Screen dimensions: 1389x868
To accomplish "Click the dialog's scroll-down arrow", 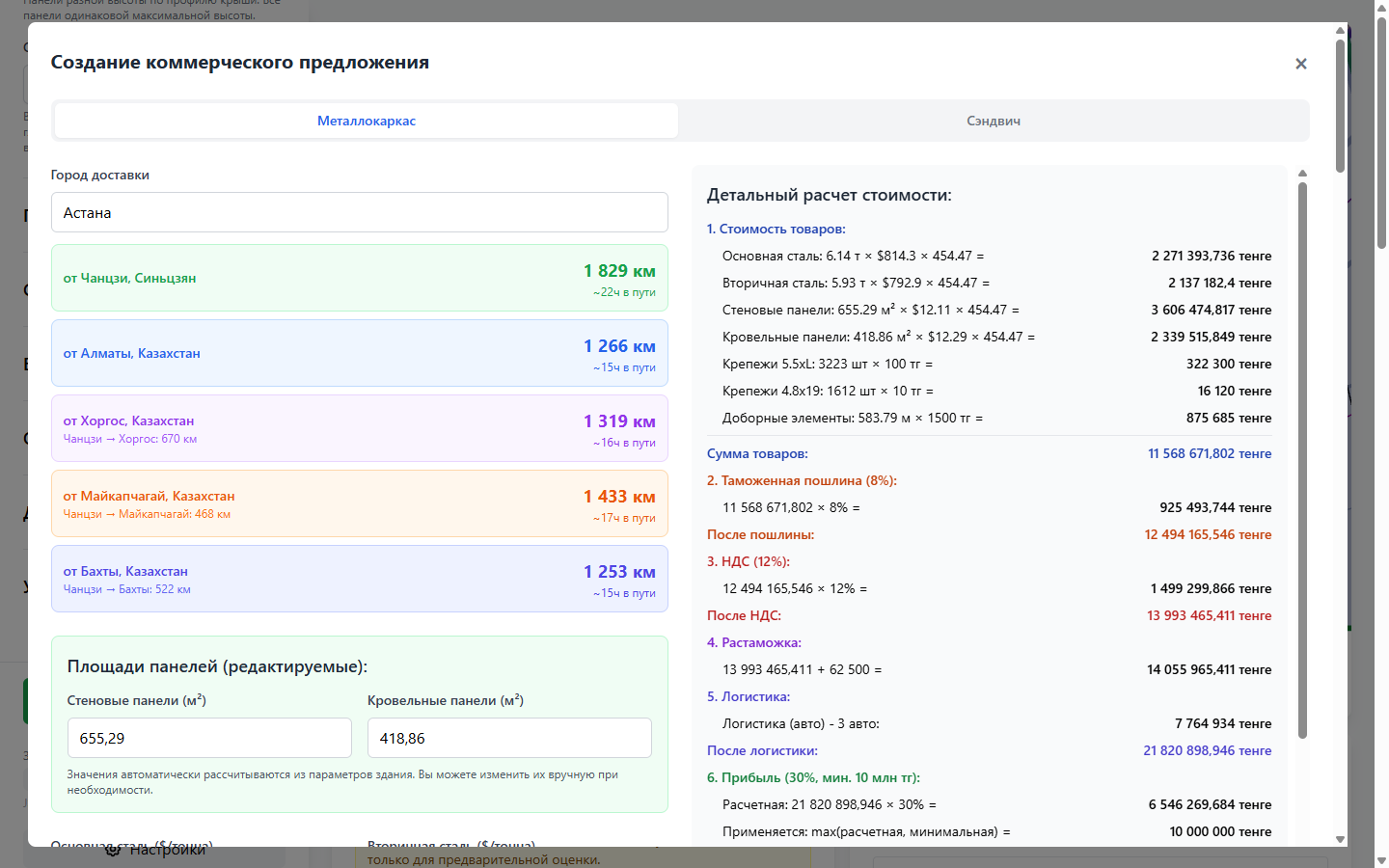I will 1340,839.
